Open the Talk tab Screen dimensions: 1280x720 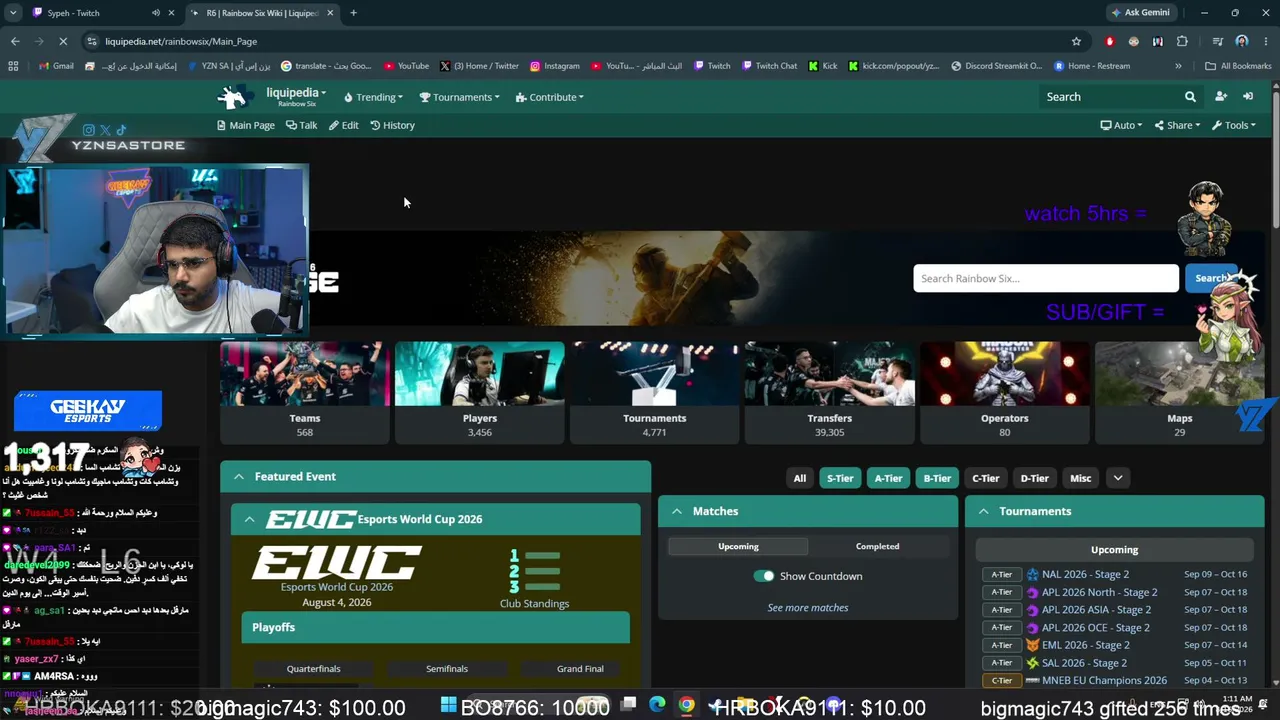tap(301, 125)
